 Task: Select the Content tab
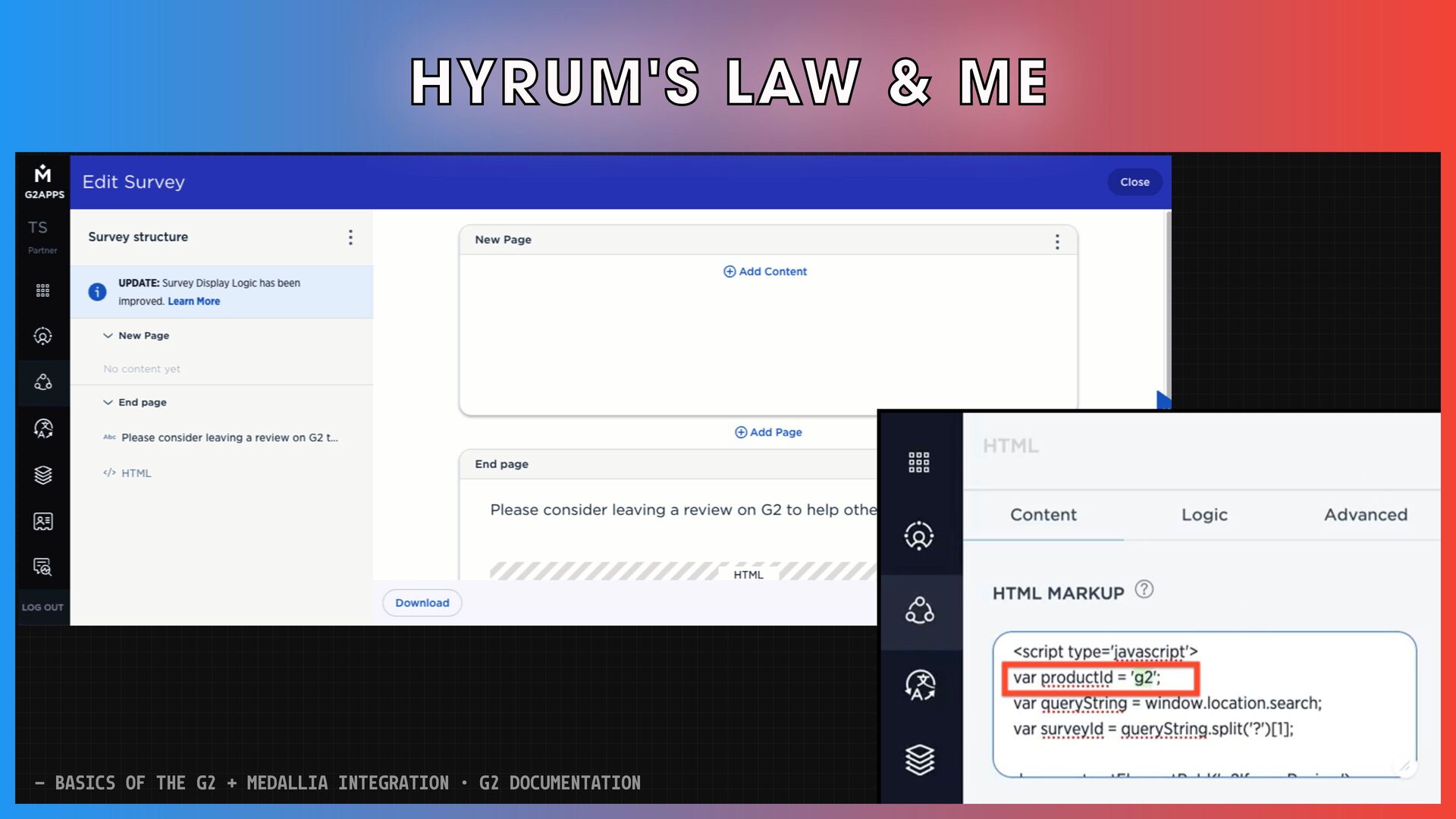click(1043, 515)
